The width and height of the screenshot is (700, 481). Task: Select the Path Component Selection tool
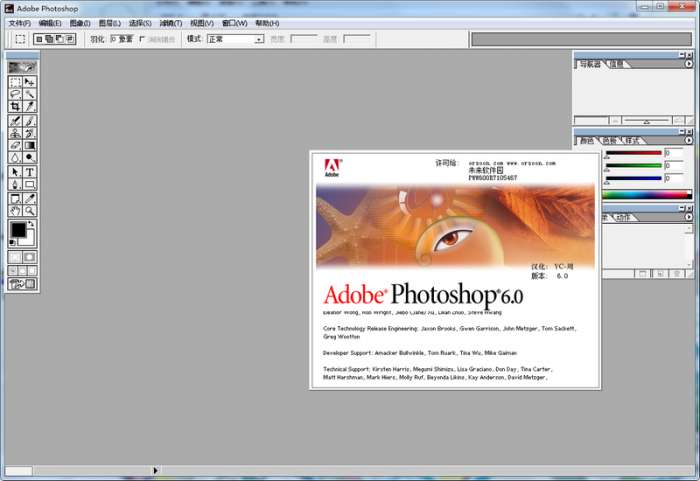[x=15, y=172]
